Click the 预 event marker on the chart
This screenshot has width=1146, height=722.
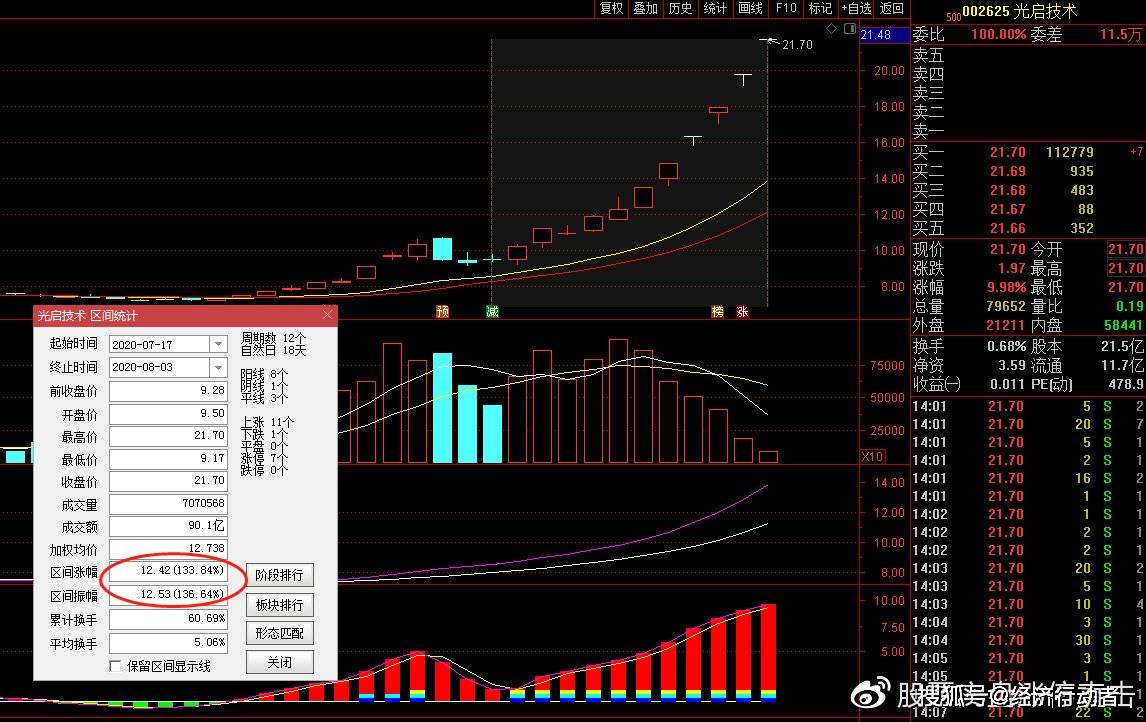[x=442, y=312]
